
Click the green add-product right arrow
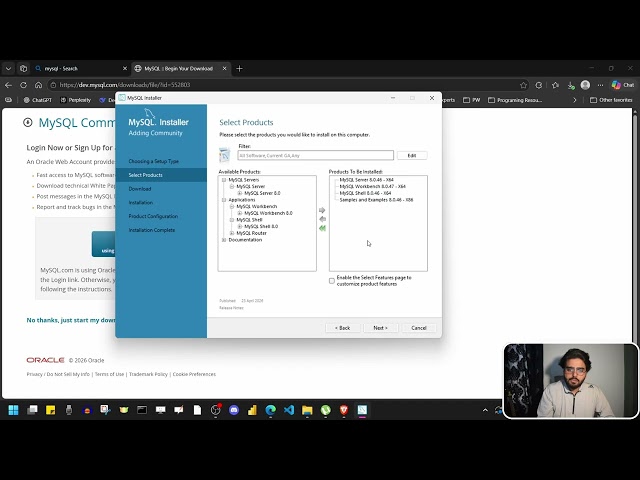(322, 210)
